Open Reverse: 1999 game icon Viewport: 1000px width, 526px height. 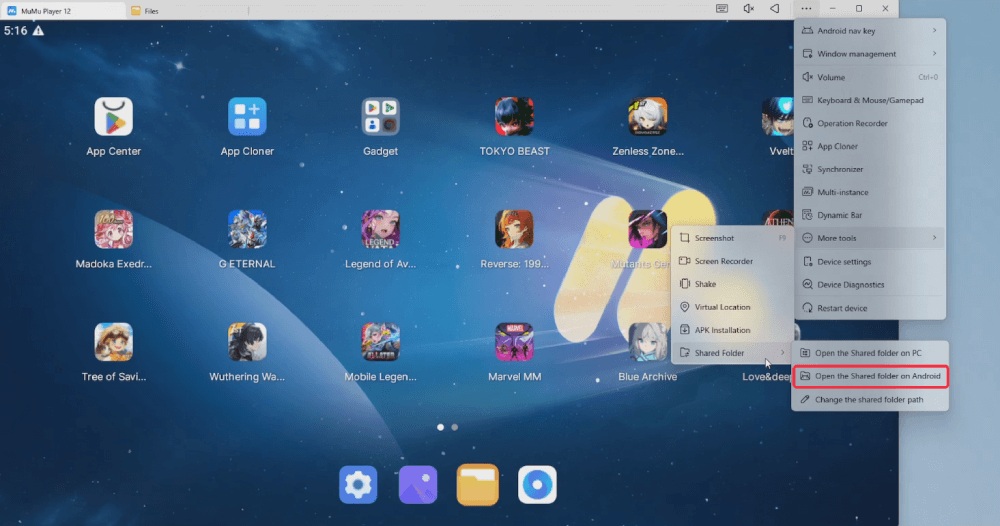tap(514, 230)
